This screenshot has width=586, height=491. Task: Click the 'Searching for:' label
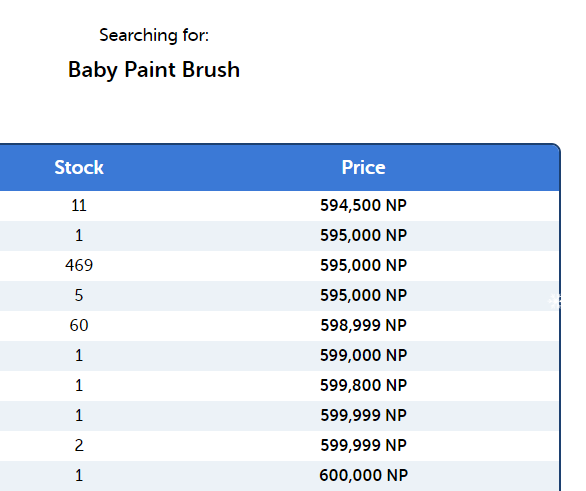(x=154, y=35)
